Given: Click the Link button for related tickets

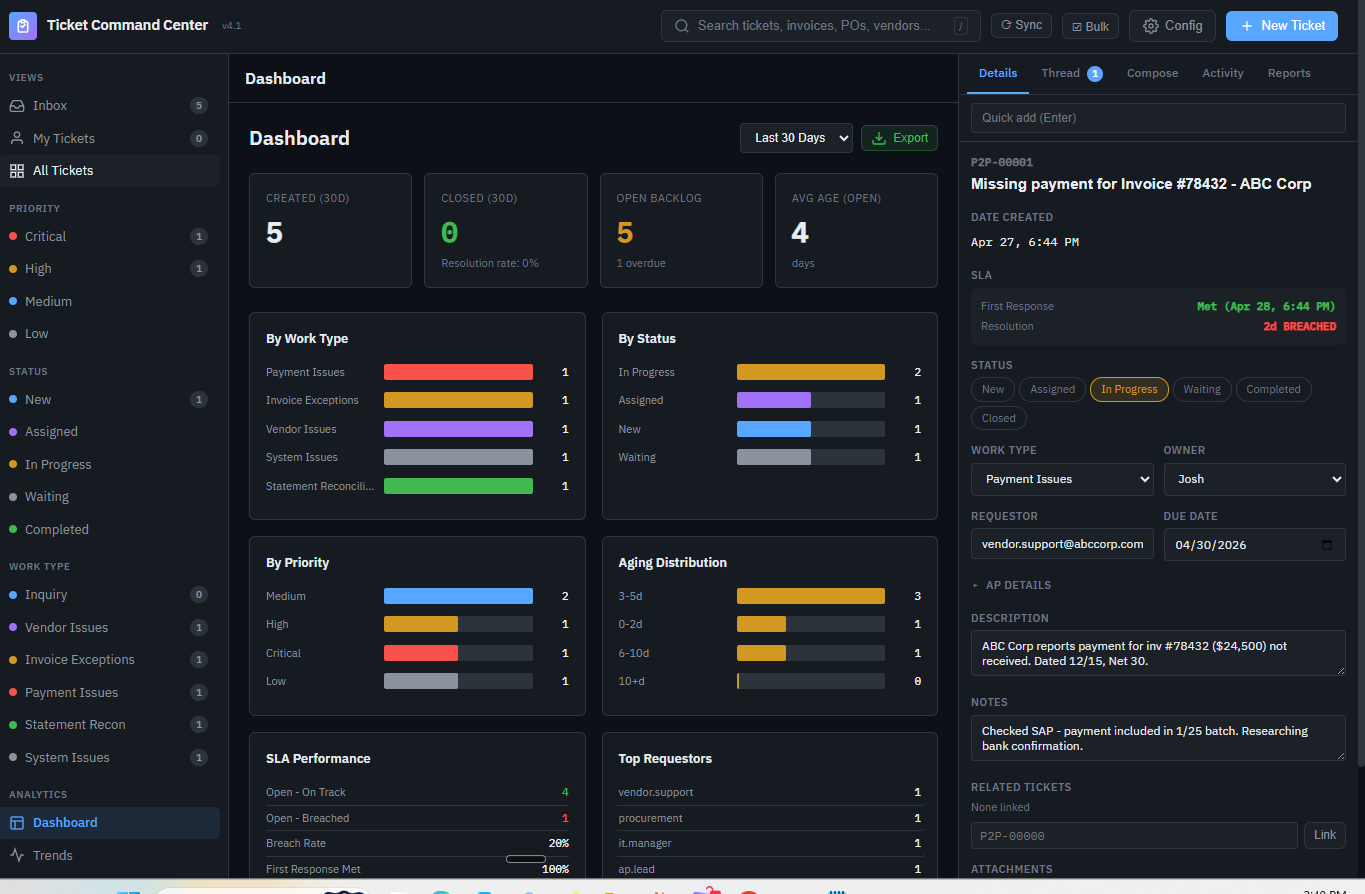Looking at the screenshot, I should (x=1325, y=835).
